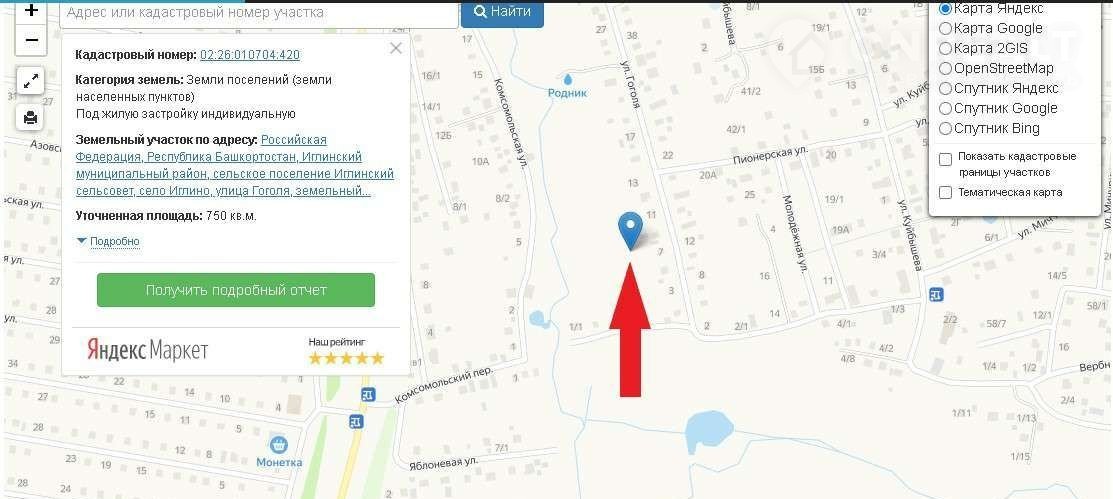Toggle fullscreen map with arrows icon
1113x499 pixels.
pos(31,82)
